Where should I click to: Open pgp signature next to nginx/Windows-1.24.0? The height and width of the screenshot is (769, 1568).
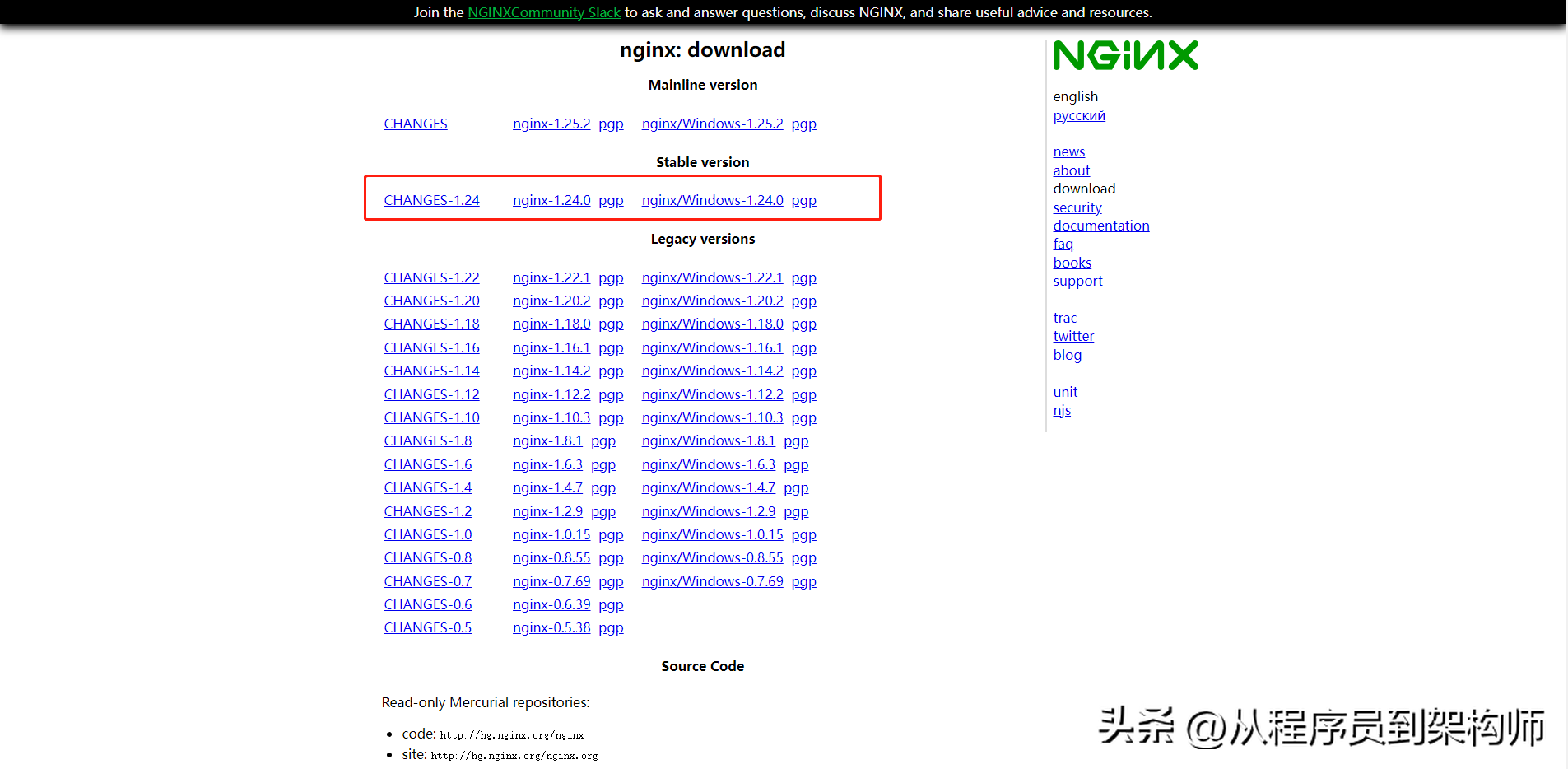click(804, 201)
